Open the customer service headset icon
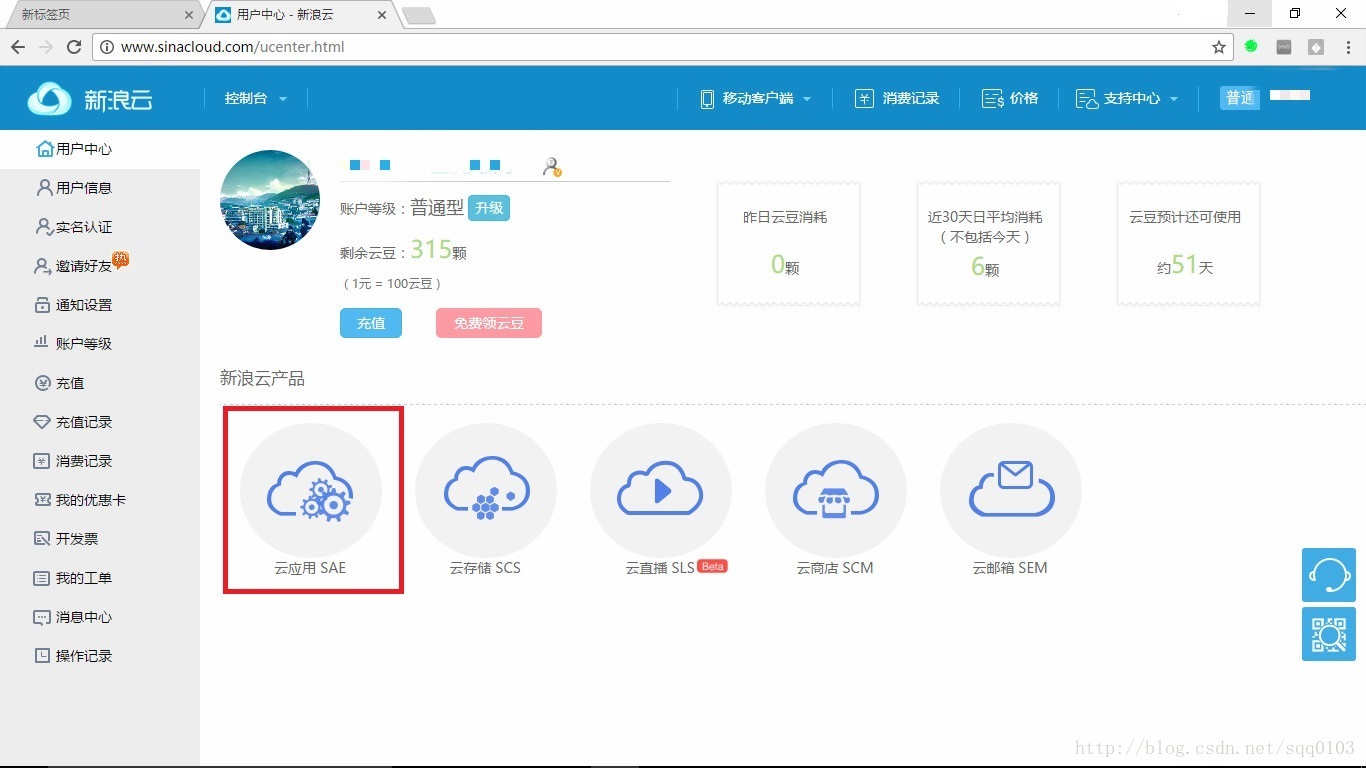 [1329, 575]
